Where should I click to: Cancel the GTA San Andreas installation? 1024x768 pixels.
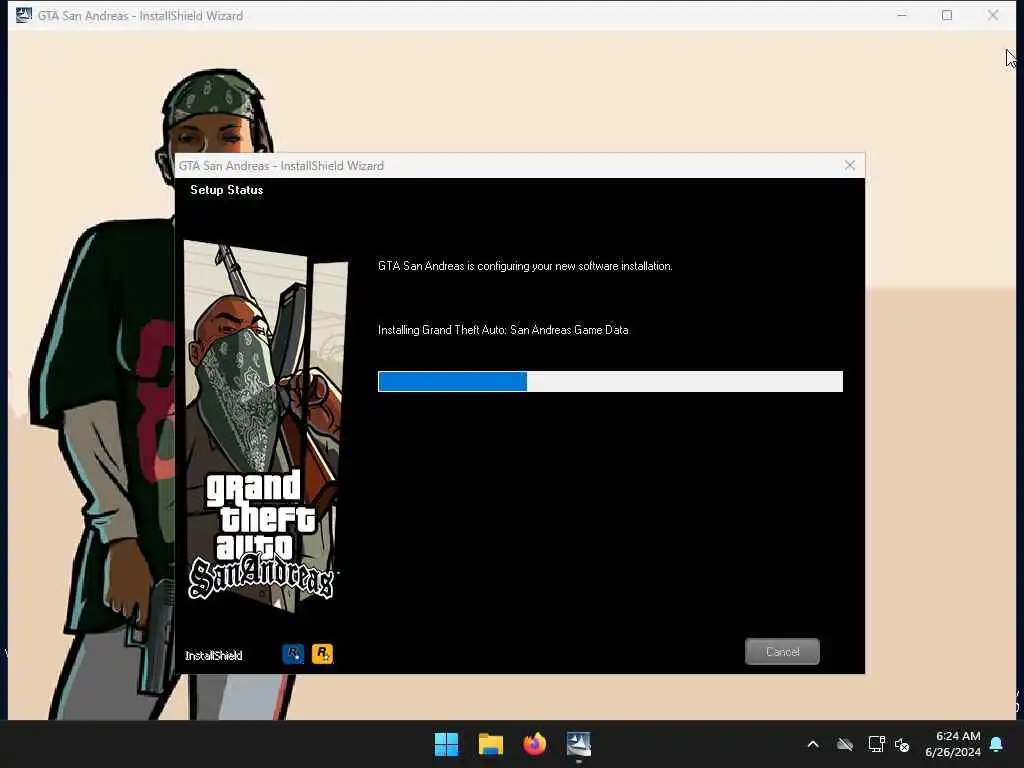782,651
